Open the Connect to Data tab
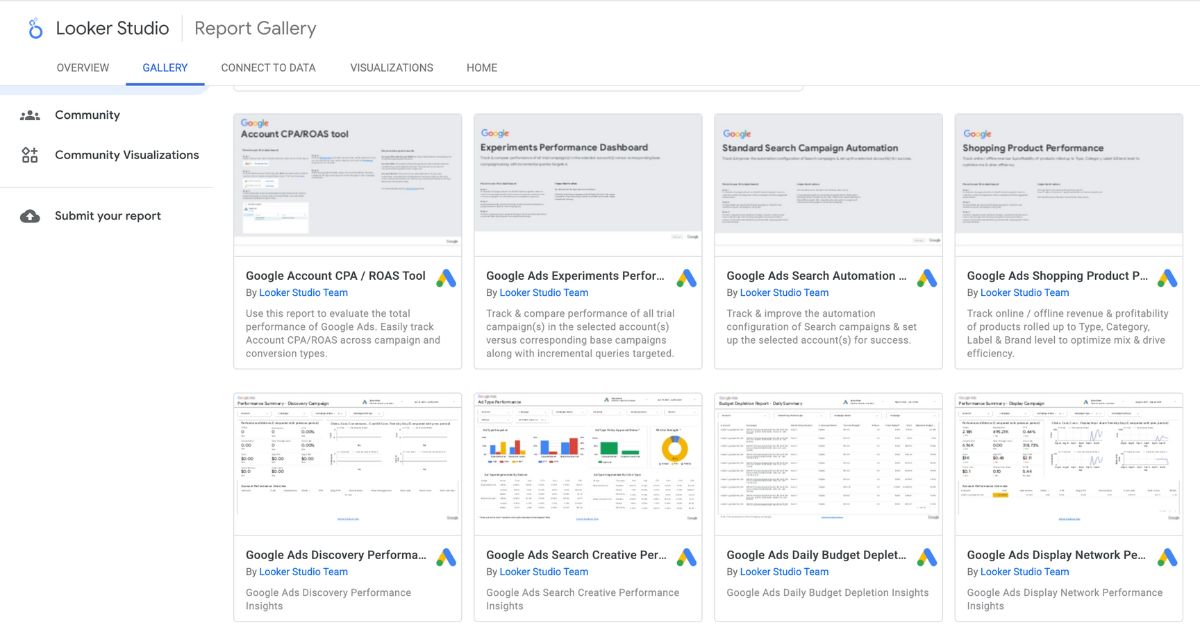The height and width of the screenshot is (630, 1200). click(268, 68)
